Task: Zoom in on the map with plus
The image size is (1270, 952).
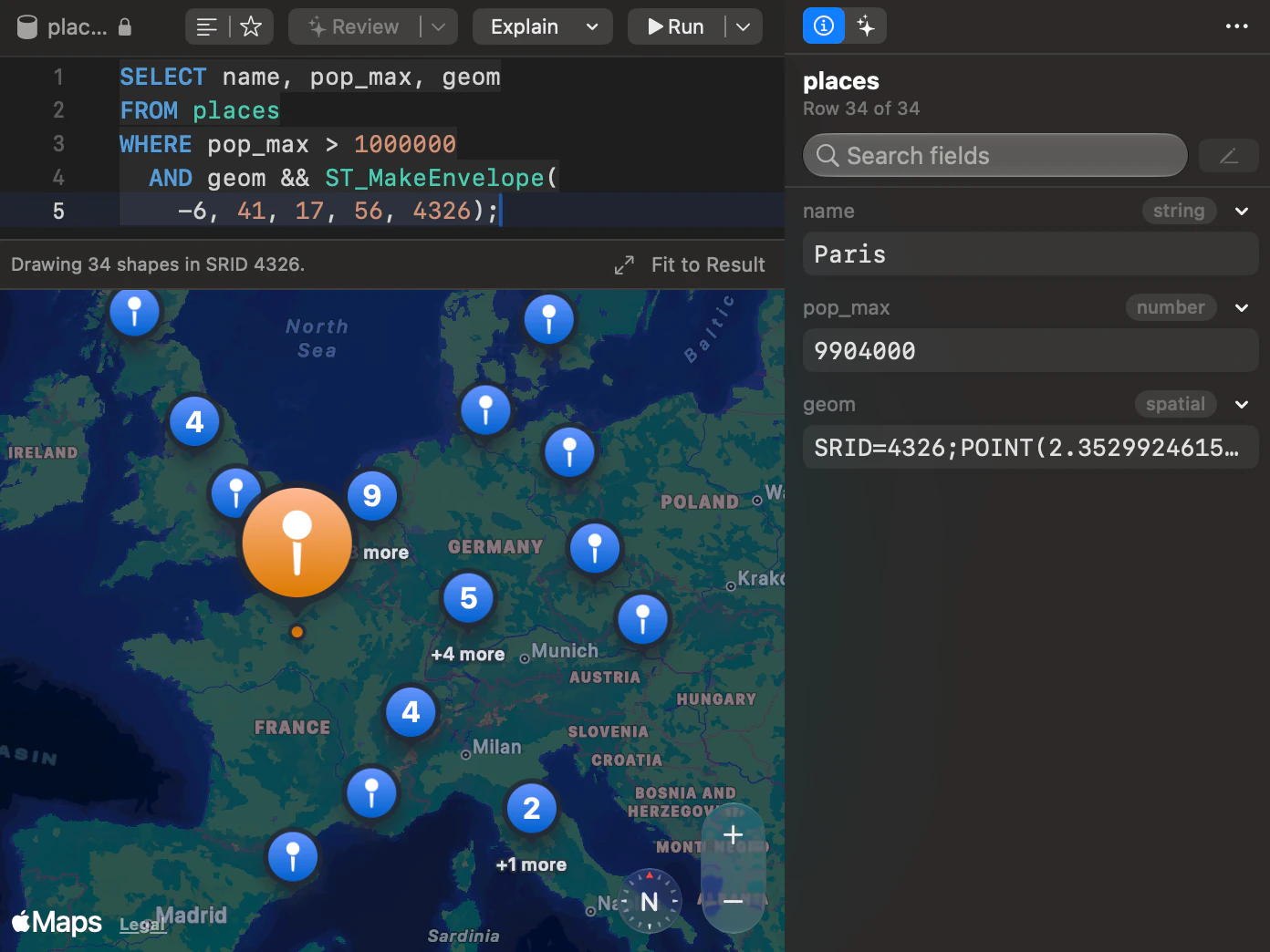Action: pos(733,834)
